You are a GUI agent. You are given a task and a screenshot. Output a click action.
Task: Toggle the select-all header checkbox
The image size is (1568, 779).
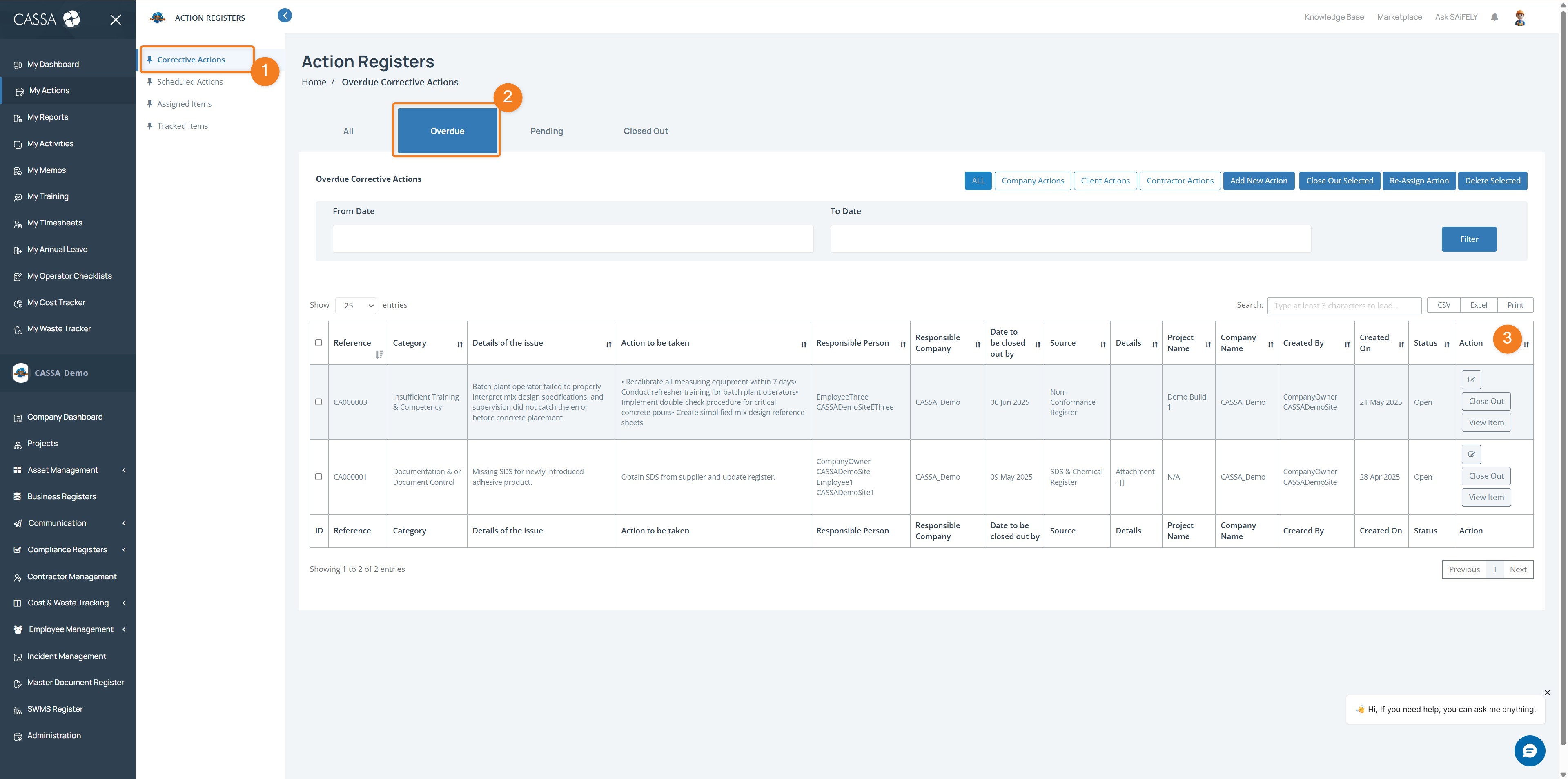tap(318, 343)
